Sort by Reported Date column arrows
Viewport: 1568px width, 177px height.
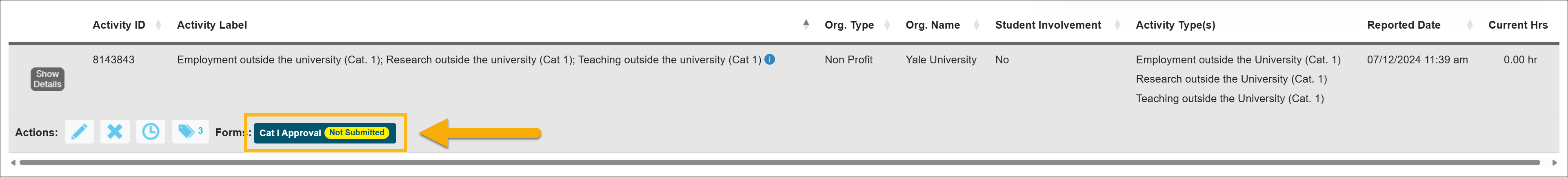click(x=1469, y=25)
